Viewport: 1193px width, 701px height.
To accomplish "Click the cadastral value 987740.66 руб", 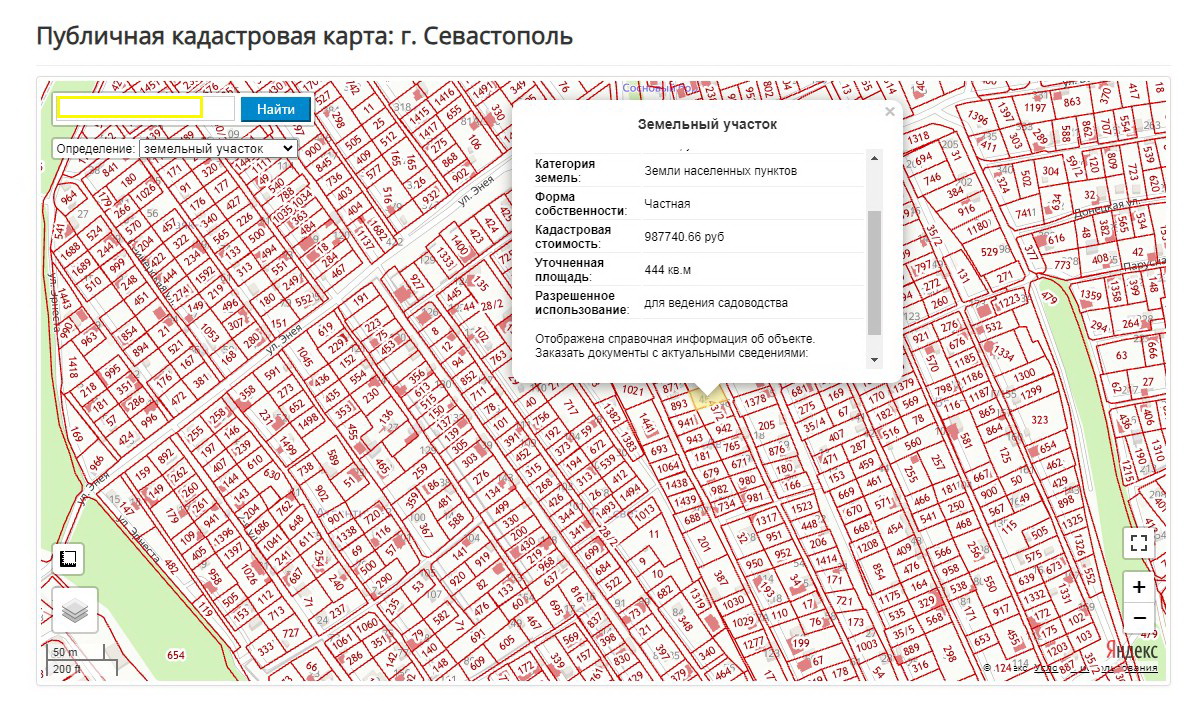I will (685, 237).
